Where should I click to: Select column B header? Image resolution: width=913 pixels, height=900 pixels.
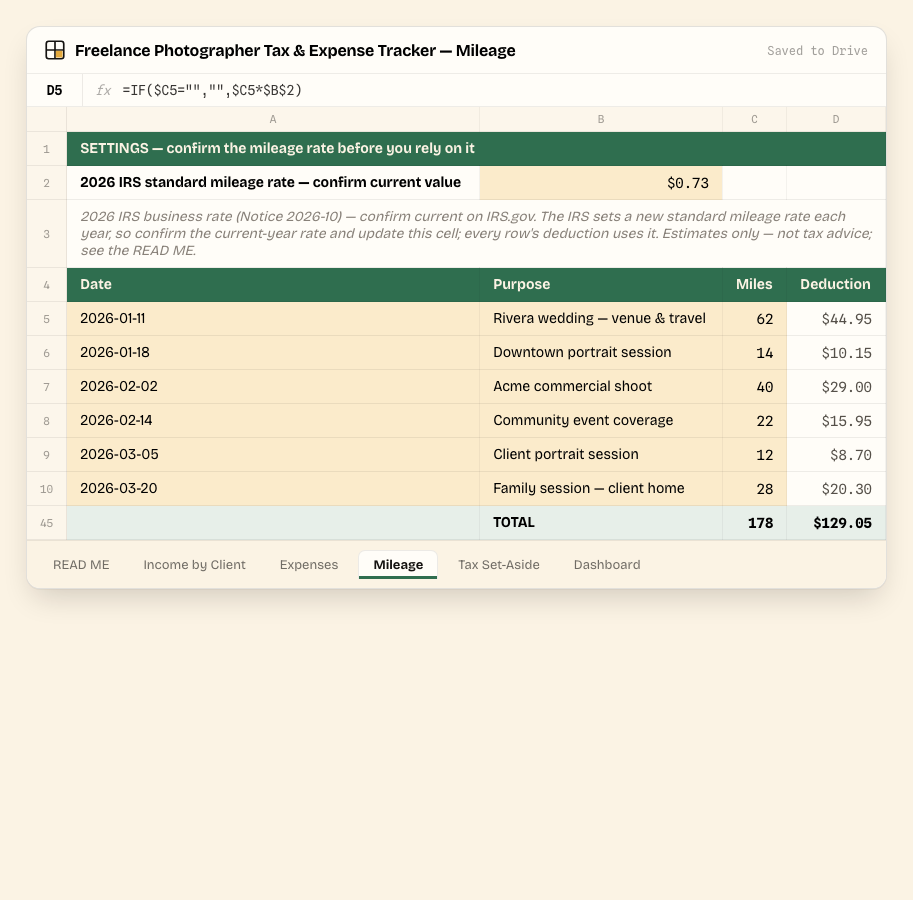[601, 119]
